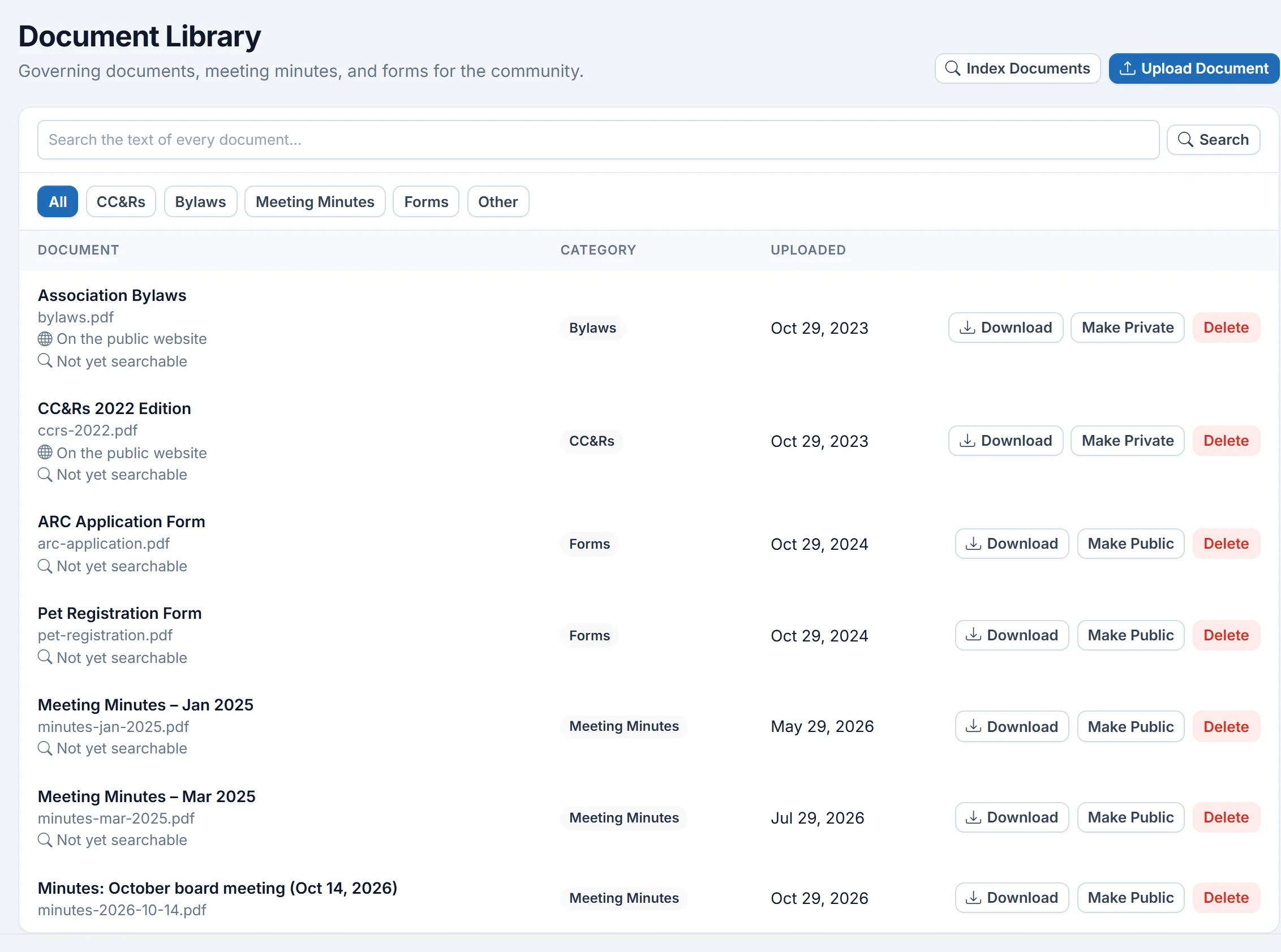Click the CATEGORY column header

click(598, 250)
